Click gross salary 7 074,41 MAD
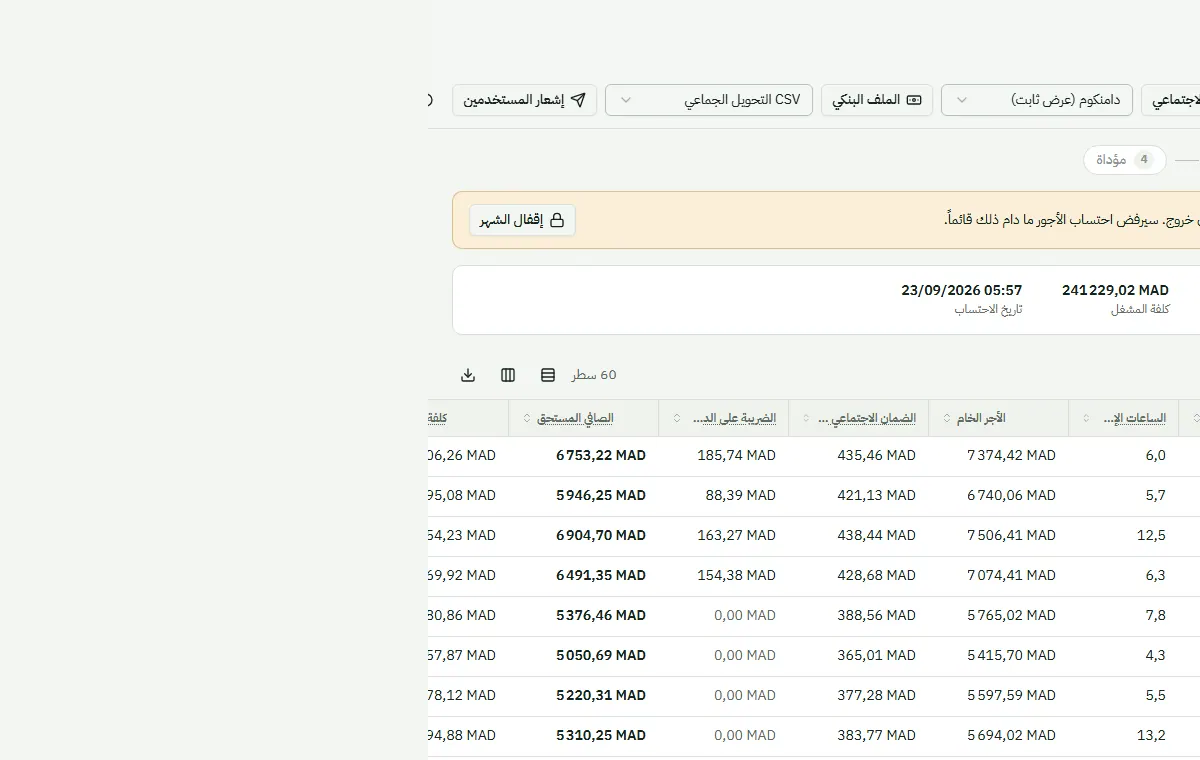 coord(1011,575)
